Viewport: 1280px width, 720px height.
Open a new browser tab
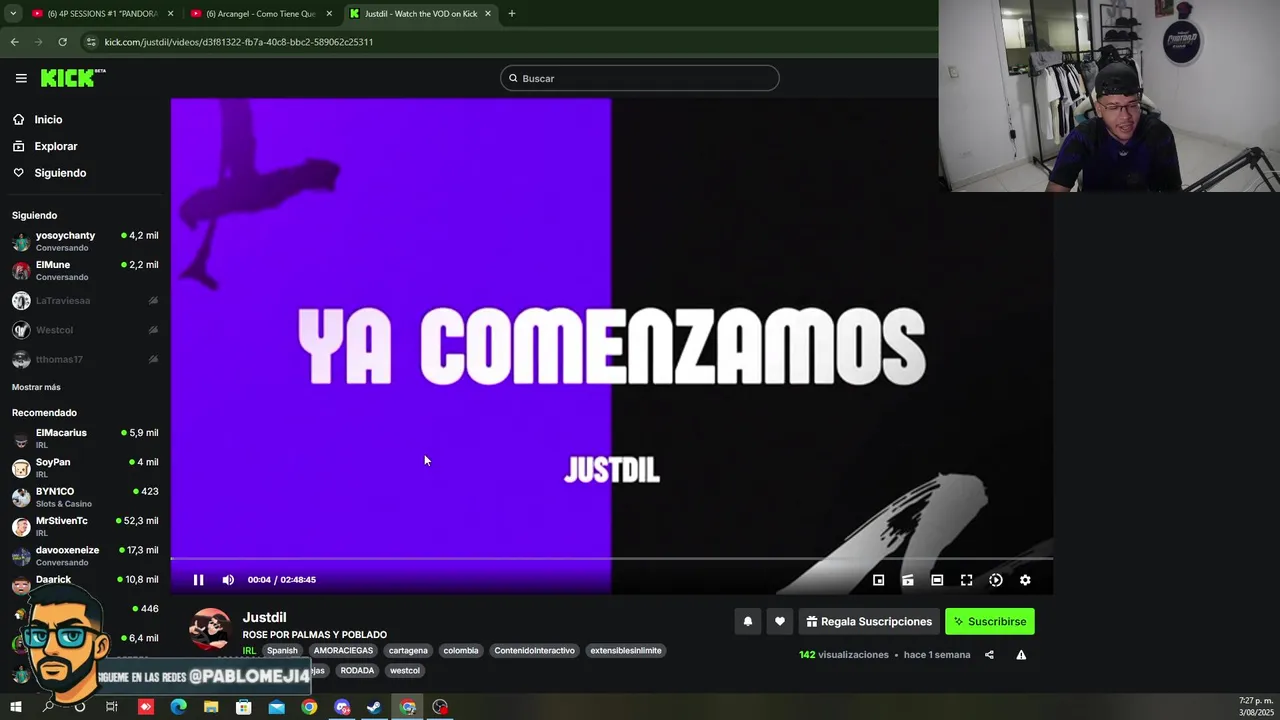[512, 14]
